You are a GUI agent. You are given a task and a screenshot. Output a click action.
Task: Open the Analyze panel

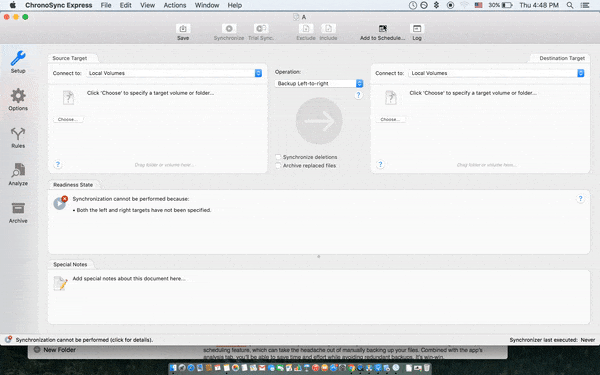(18, 174)
